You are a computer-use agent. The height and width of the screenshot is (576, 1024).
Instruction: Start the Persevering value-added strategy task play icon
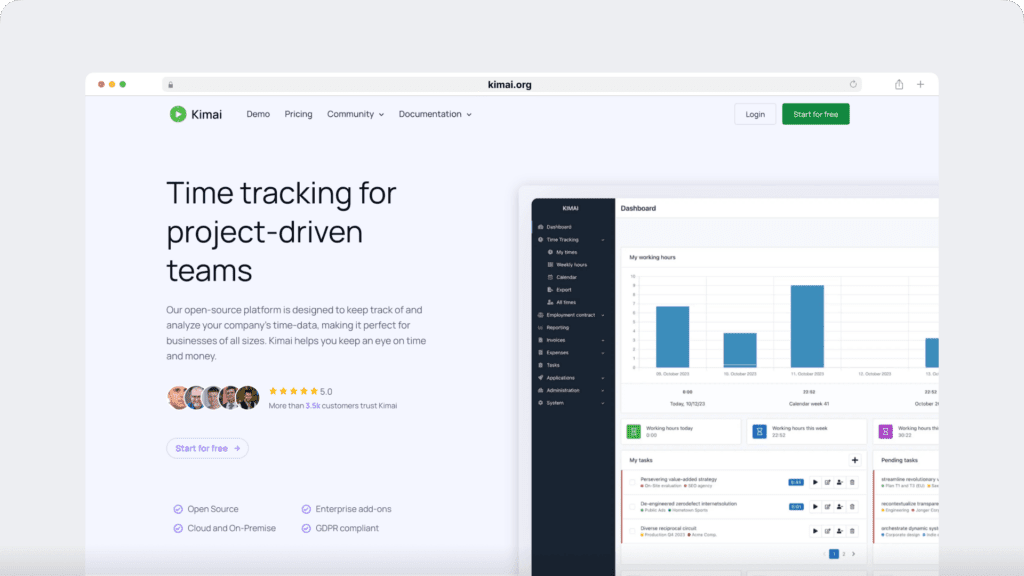coord(815,482)
